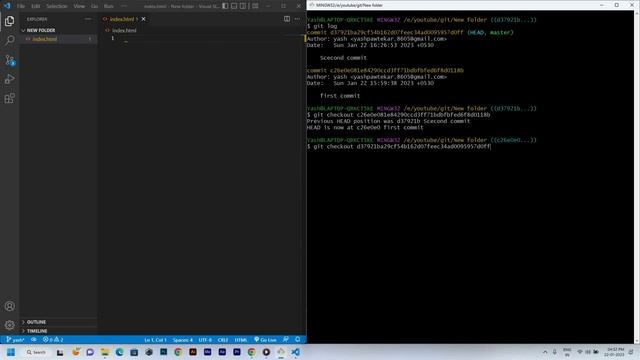This screenshot has height=360, width=640.
Task: Click index.html in the breadcrumb
Action: click(124, 30)
